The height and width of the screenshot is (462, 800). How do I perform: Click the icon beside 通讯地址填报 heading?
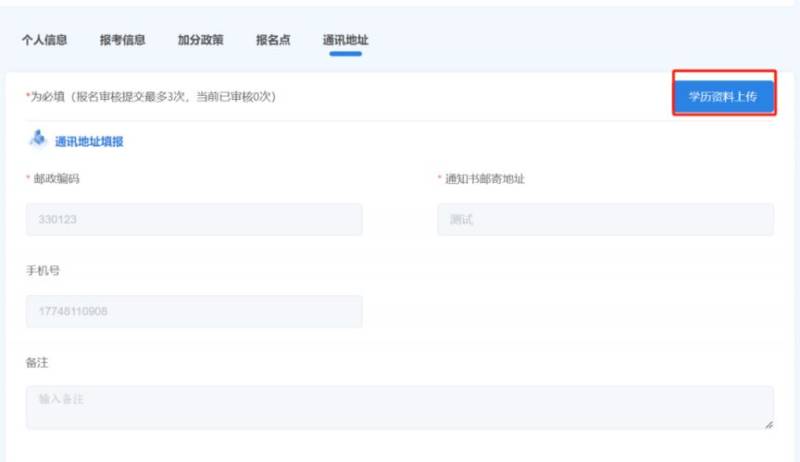(38, 140)
